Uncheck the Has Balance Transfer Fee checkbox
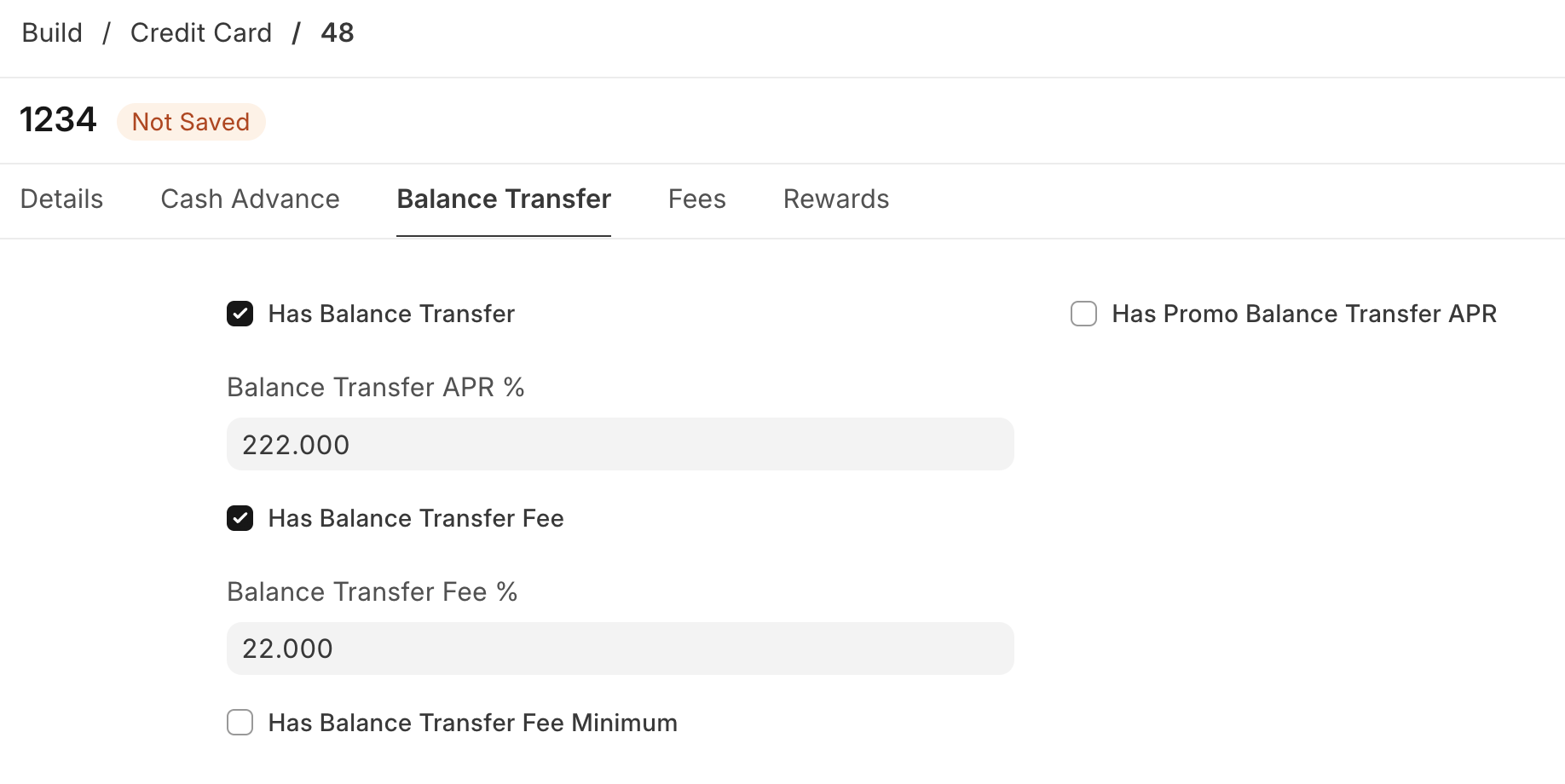The width and height of the screenshot is (1565, 784). (240, 519)
